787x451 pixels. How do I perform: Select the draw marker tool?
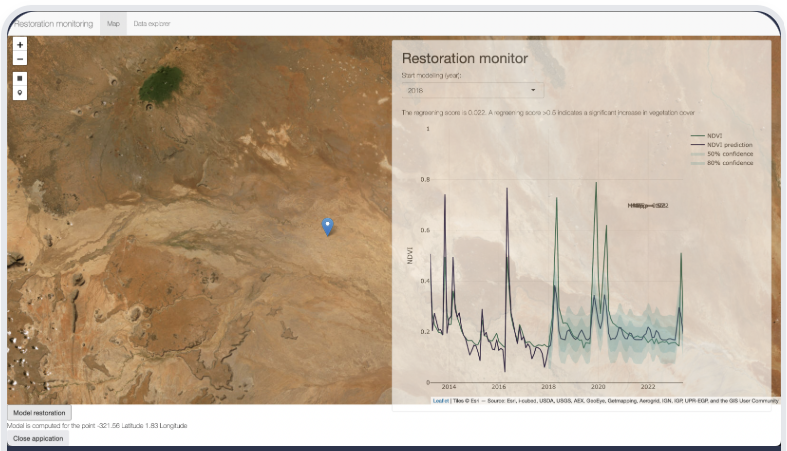[20, 92]
